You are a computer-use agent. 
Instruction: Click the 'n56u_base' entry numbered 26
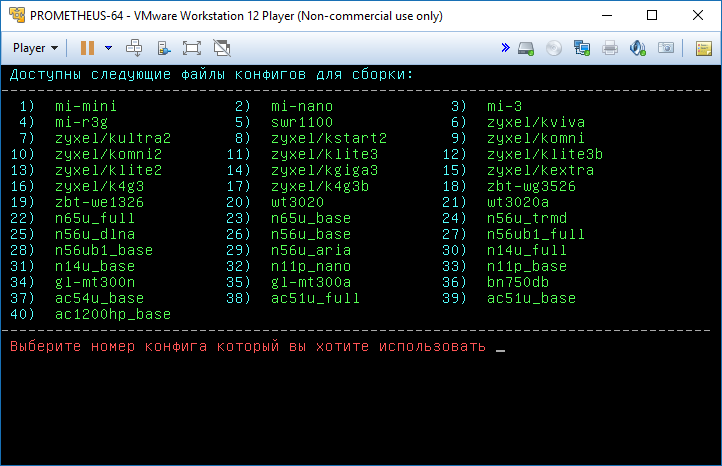click(x=311, y=234)
